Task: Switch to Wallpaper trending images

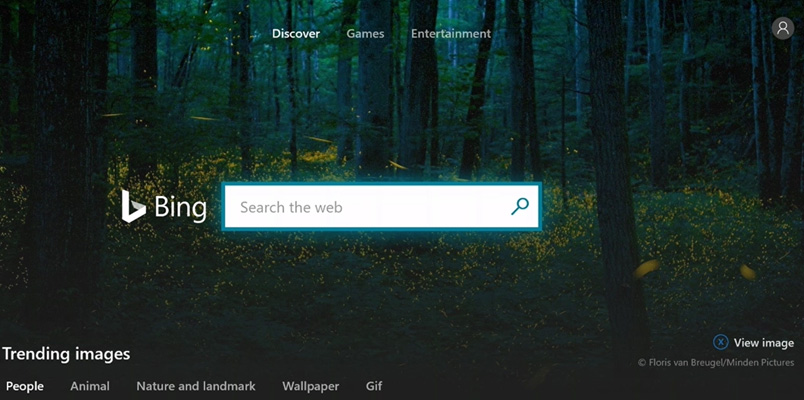Action: pyautogui.click(x=310, y=386)
